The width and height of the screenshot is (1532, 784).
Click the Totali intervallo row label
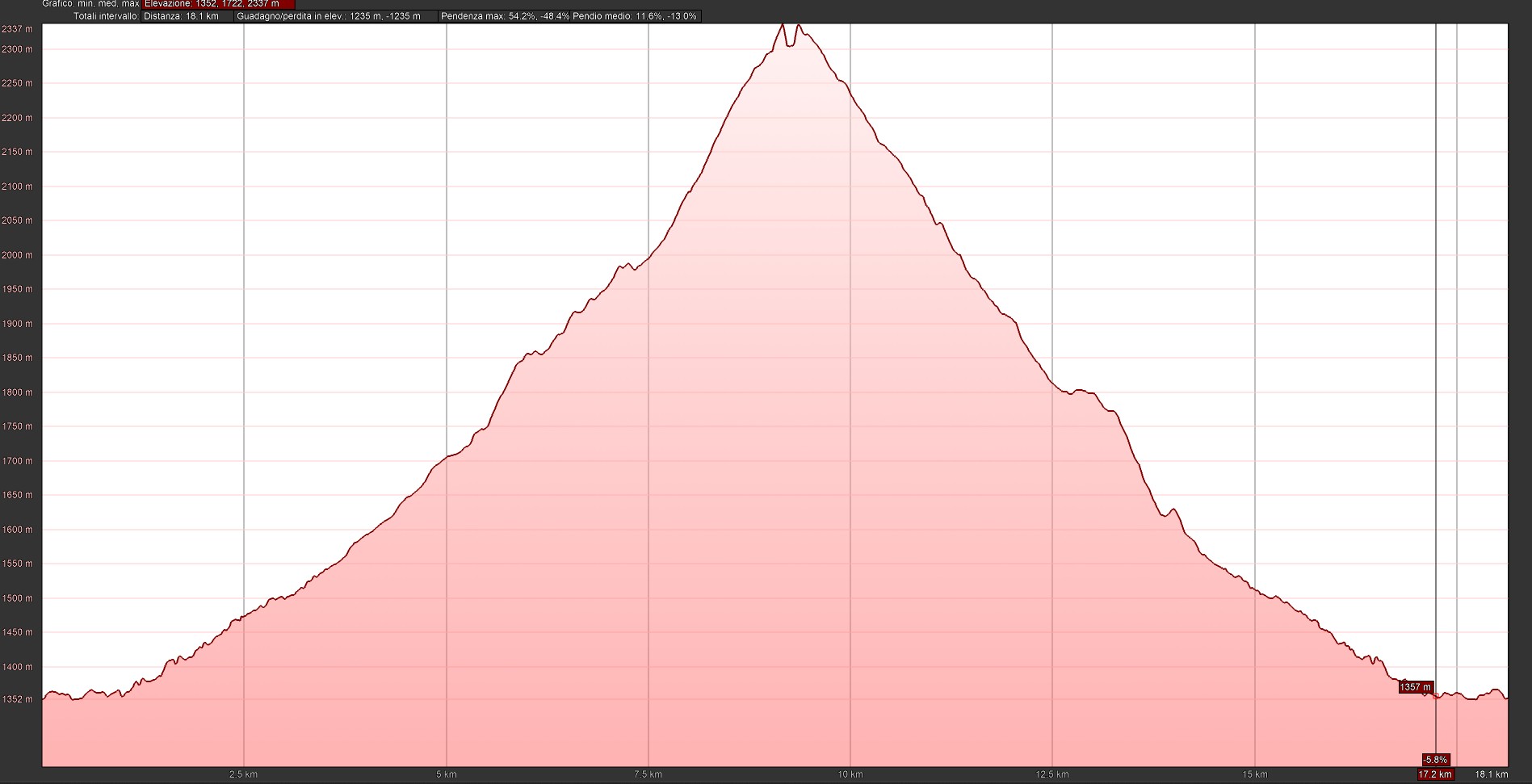click(106, 16)
